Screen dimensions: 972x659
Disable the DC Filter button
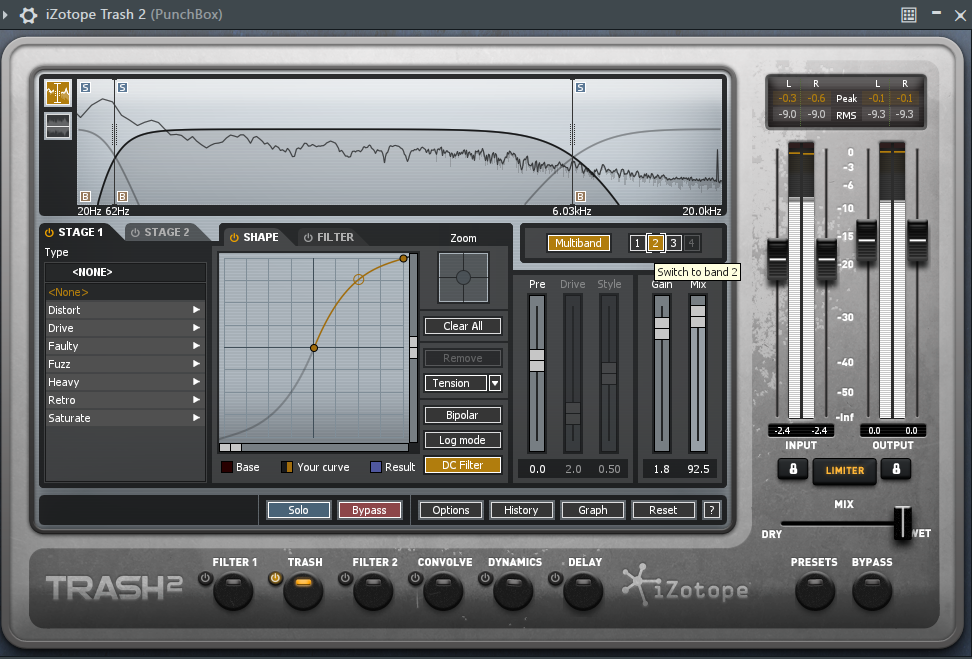[x=462, y=465]
